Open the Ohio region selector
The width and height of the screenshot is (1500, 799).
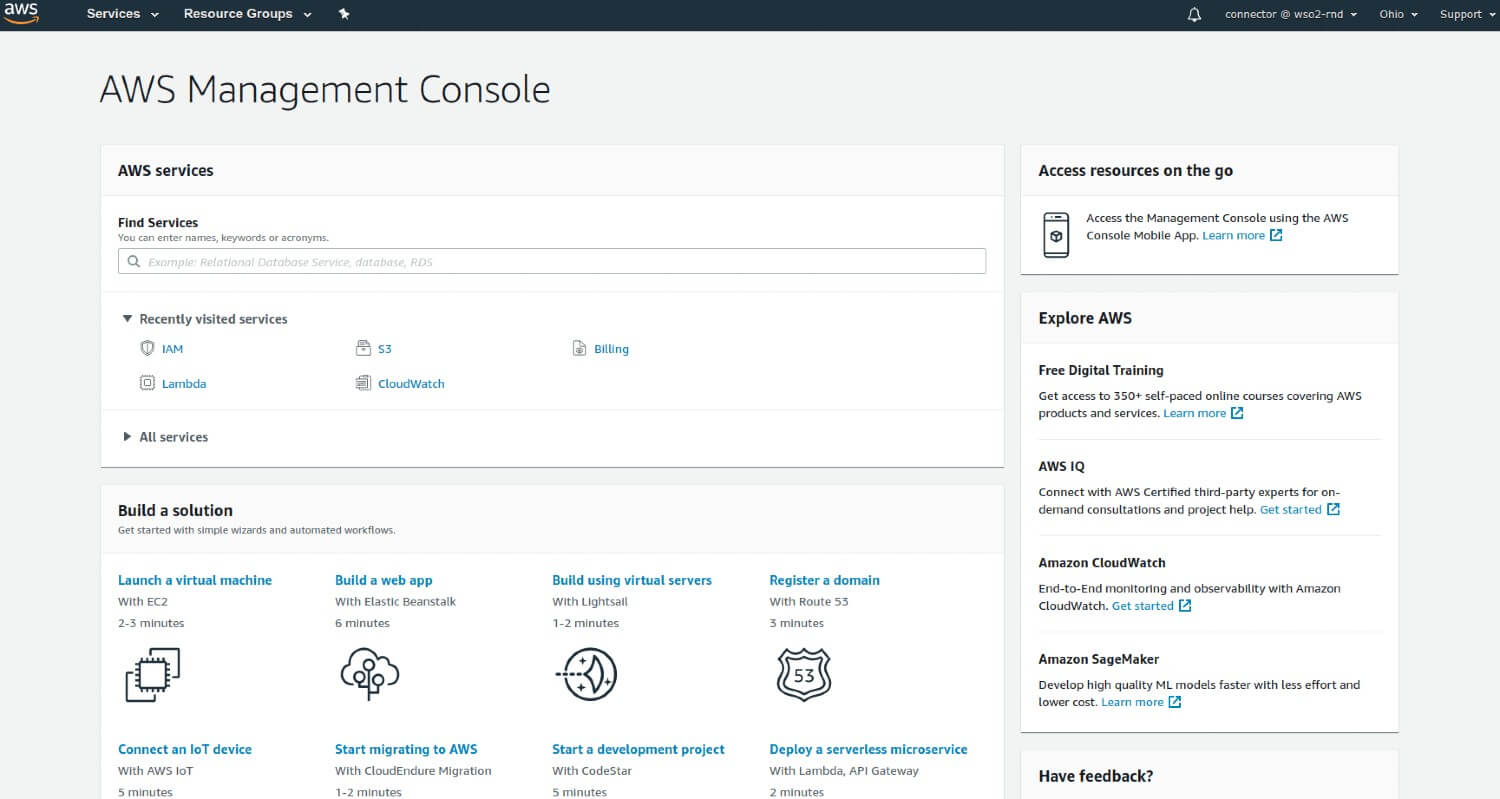pyautogui.click(x=1398, y=14)
